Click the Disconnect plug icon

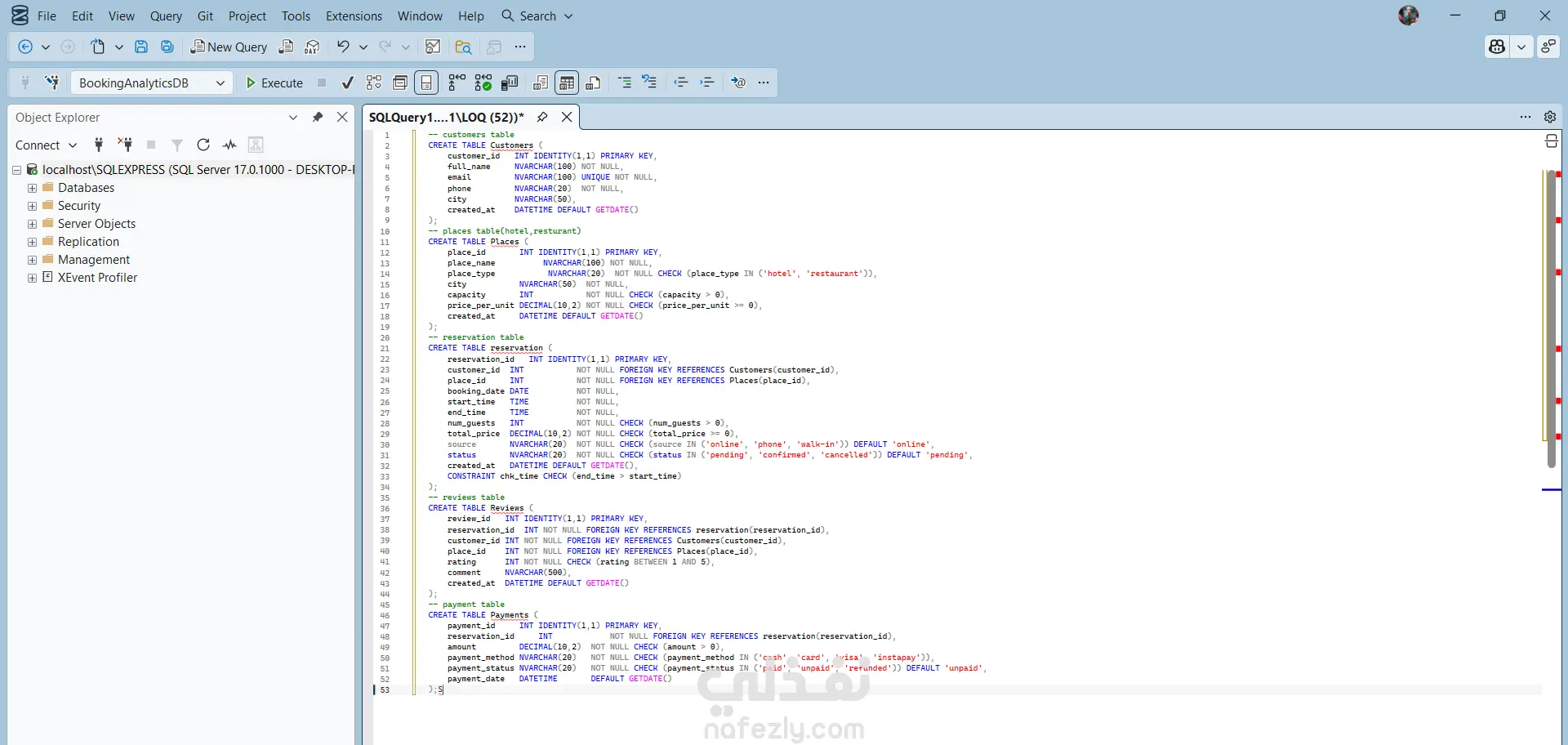click(x=125, y=145)
